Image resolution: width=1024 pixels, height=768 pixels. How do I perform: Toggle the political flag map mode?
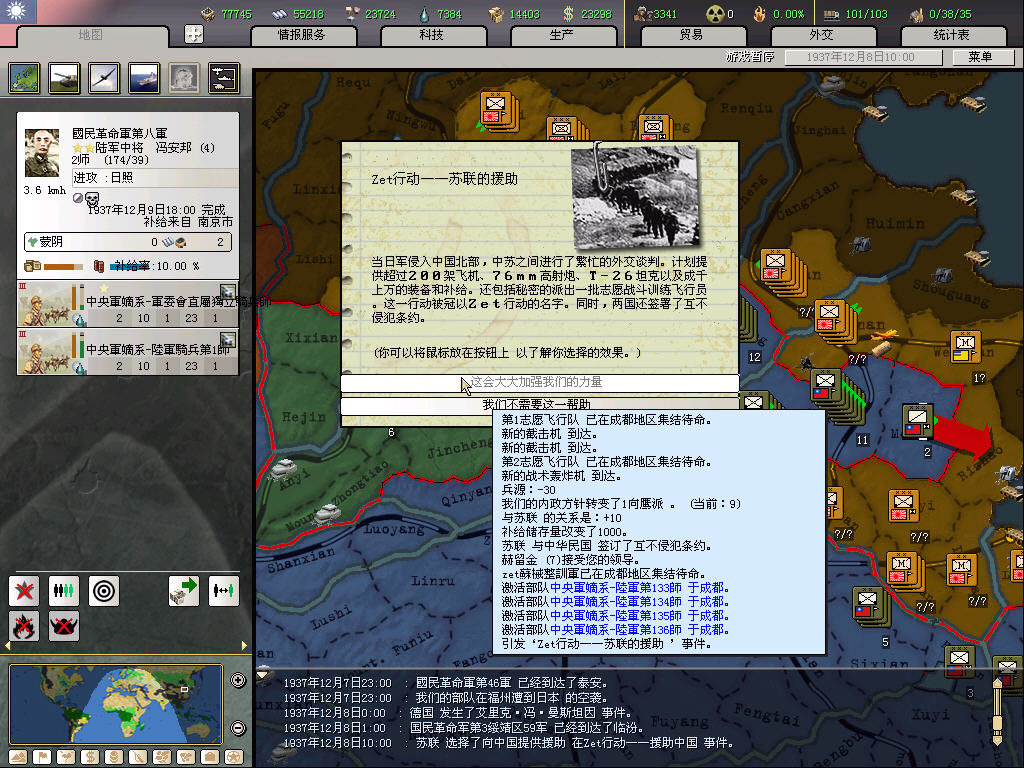tap(42, 756)
